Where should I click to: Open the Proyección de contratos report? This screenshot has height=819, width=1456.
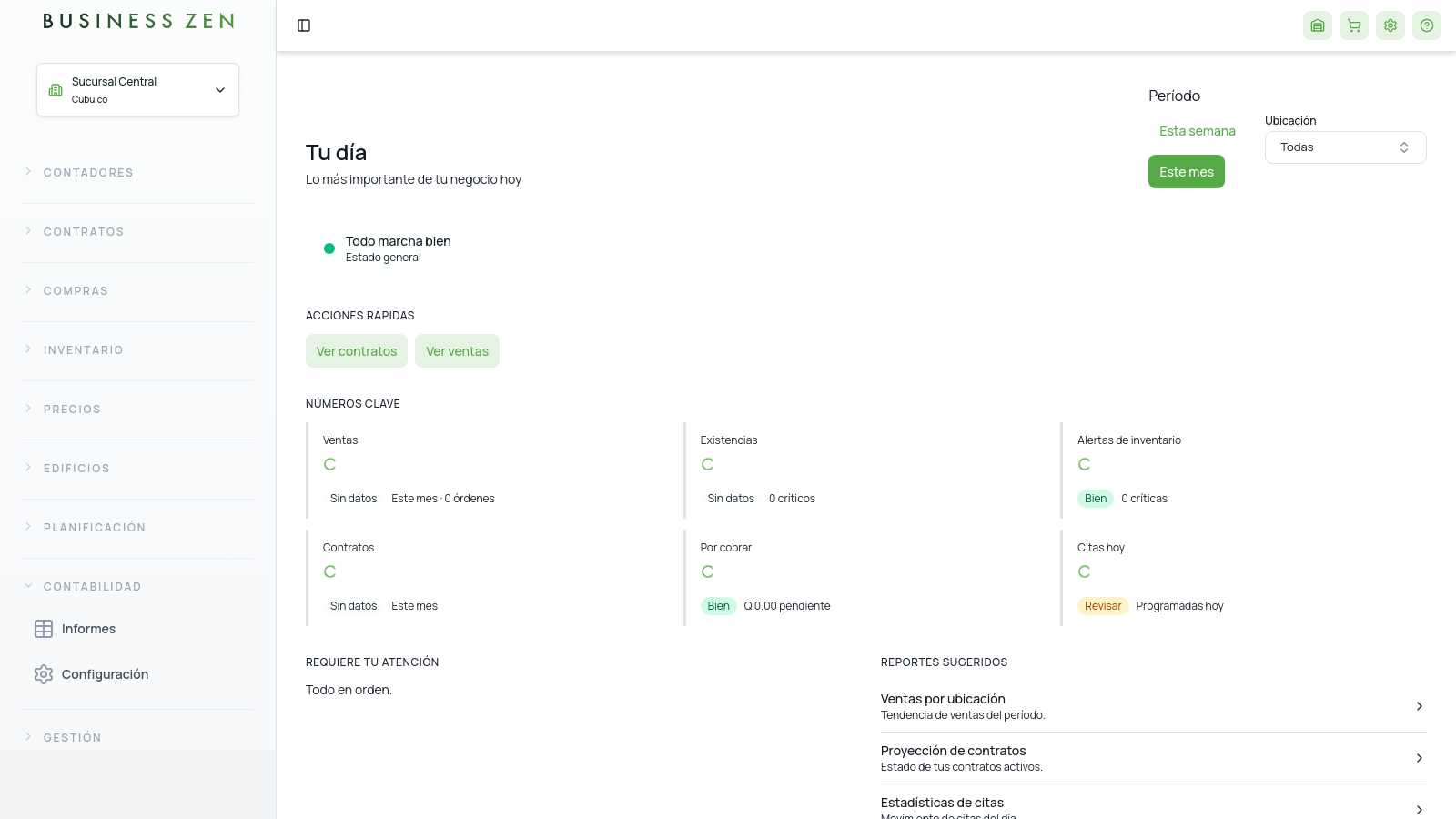[x=1154, y=758]
